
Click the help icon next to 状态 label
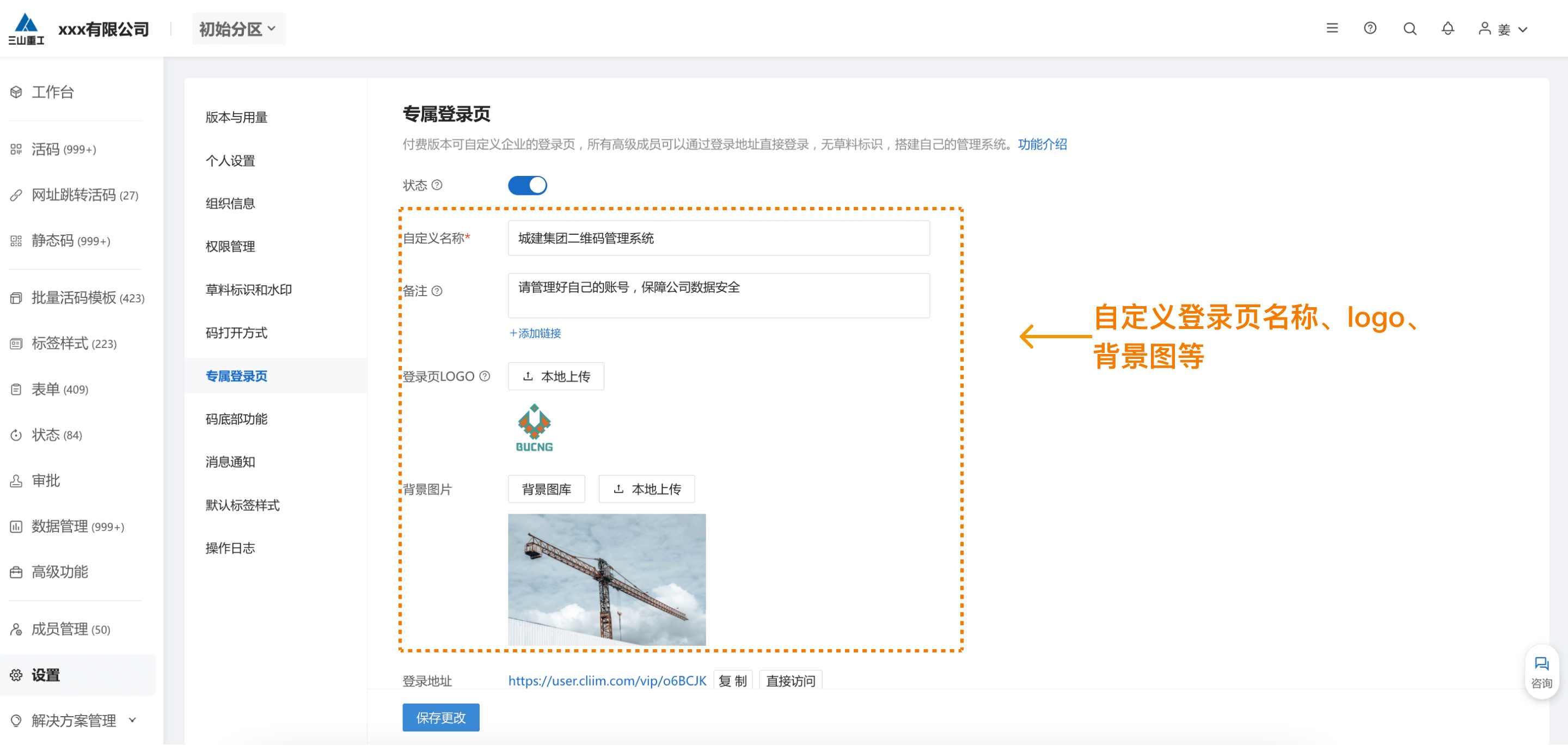[x=437, y=185]
